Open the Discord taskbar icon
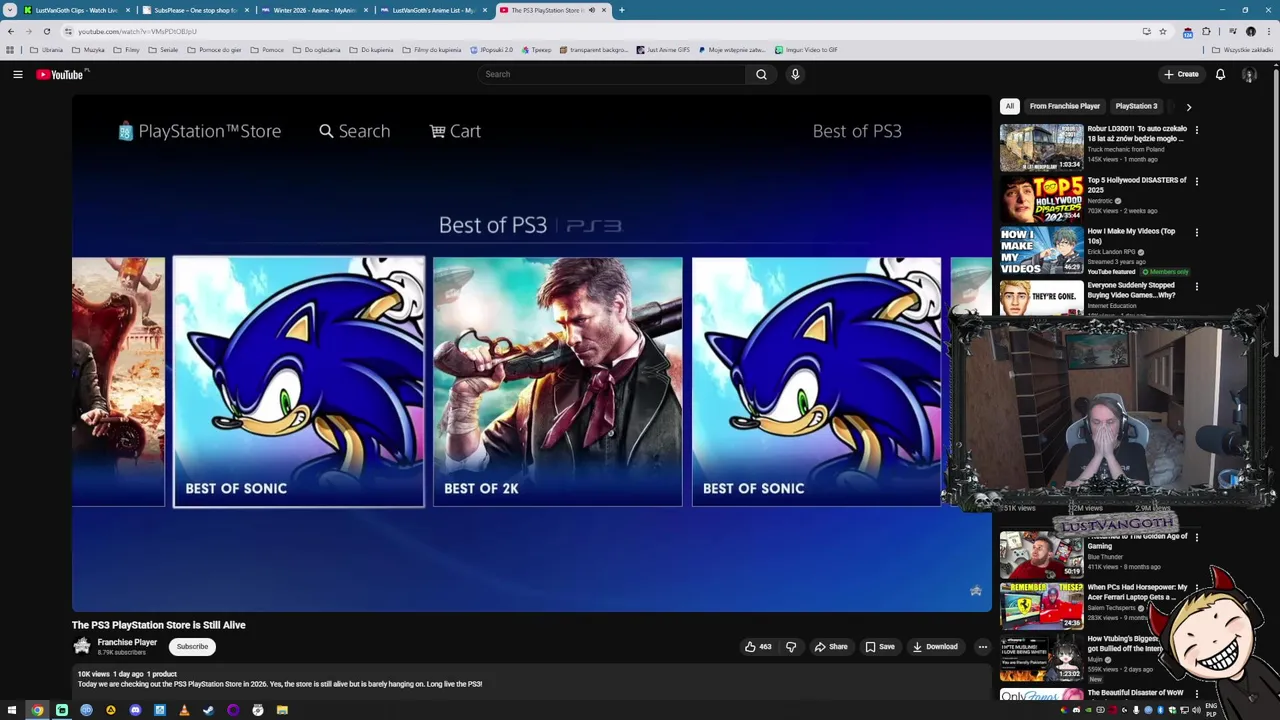 pos(135,710)
